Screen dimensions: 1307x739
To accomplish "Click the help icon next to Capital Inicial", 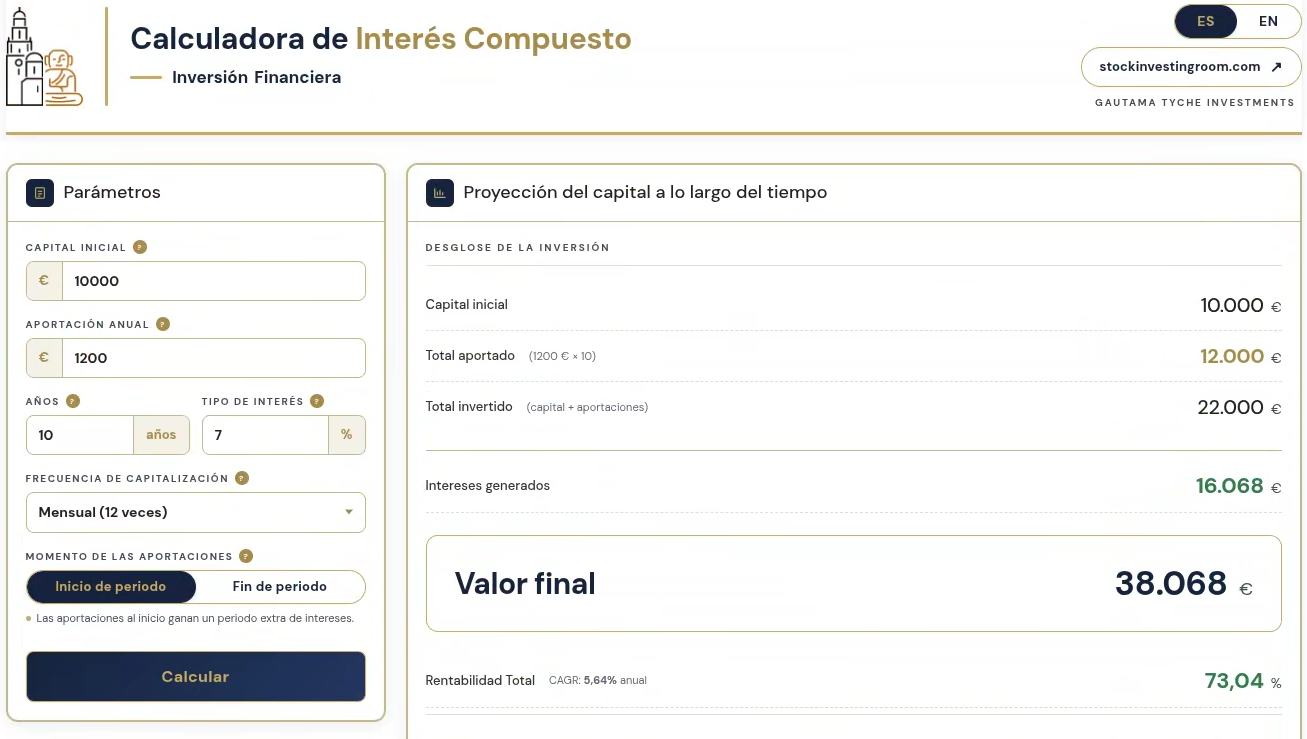I will [x=140, y=247].
